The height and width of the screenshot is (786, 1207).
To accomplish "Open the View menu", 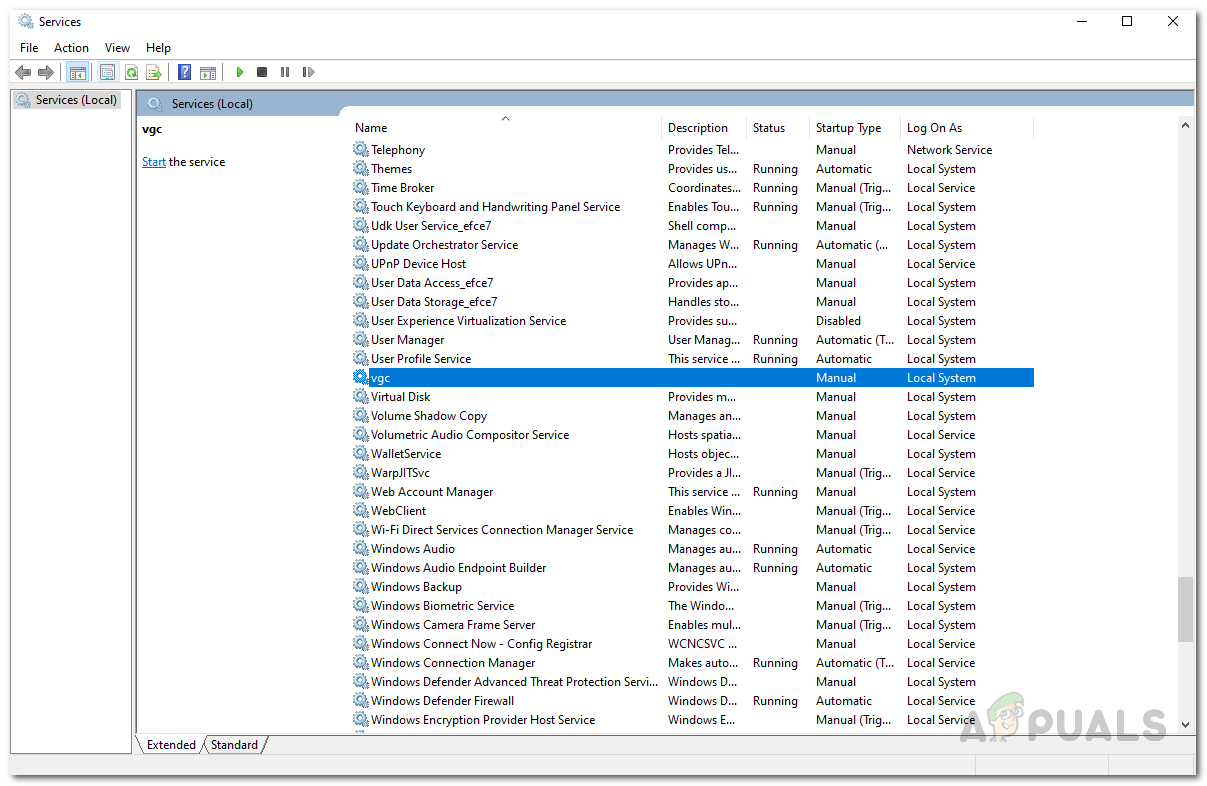I will (x=117, y=47).
